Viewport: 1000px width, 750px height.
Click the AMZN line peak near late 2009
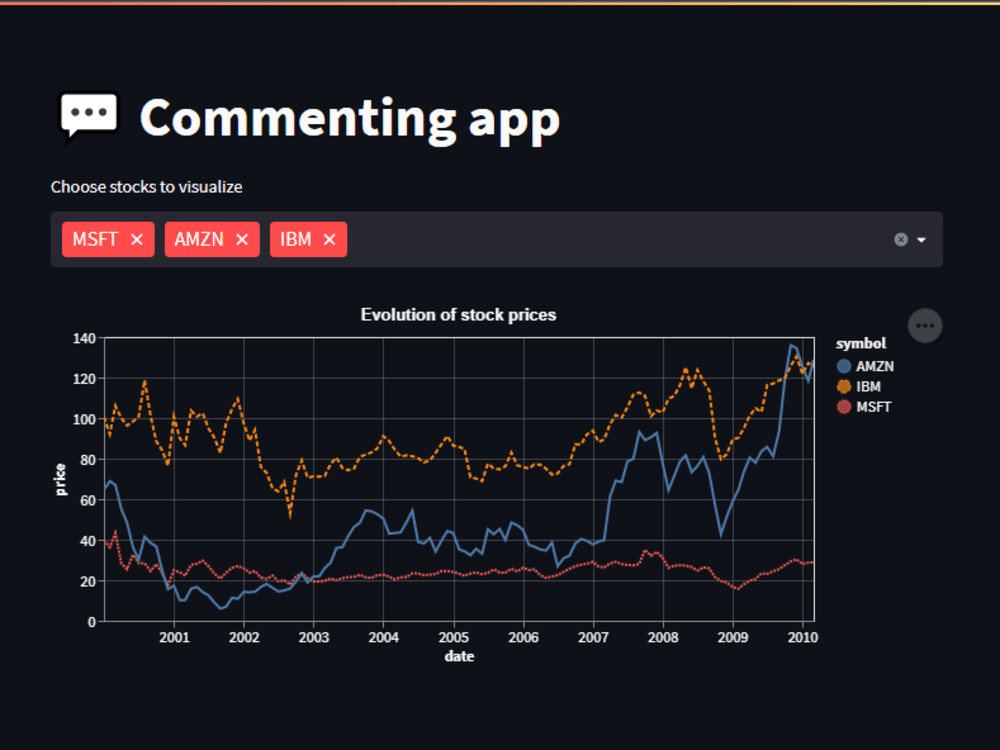pos(791,346)
